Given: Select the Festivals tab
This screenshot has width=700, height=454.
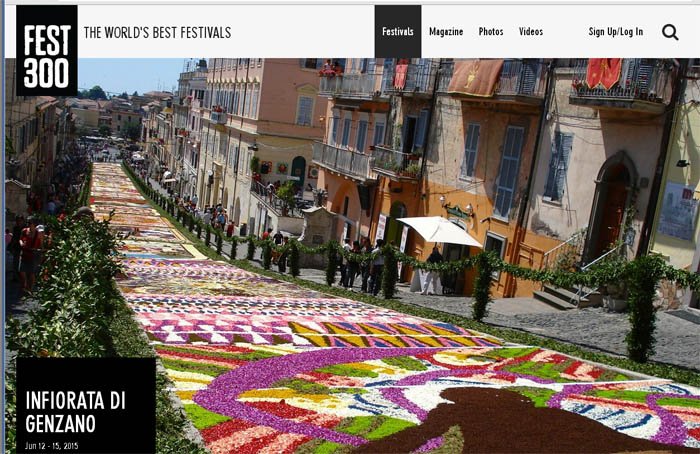Looking at the screenshot, I should [x=398, y=32].
